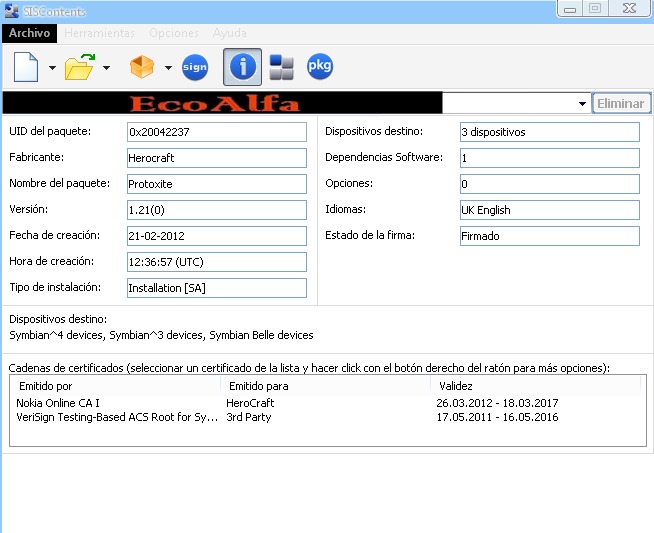This screenshot has width=654, height=533.
Task: Open the Ayuda menu
Action: point(229,33)
